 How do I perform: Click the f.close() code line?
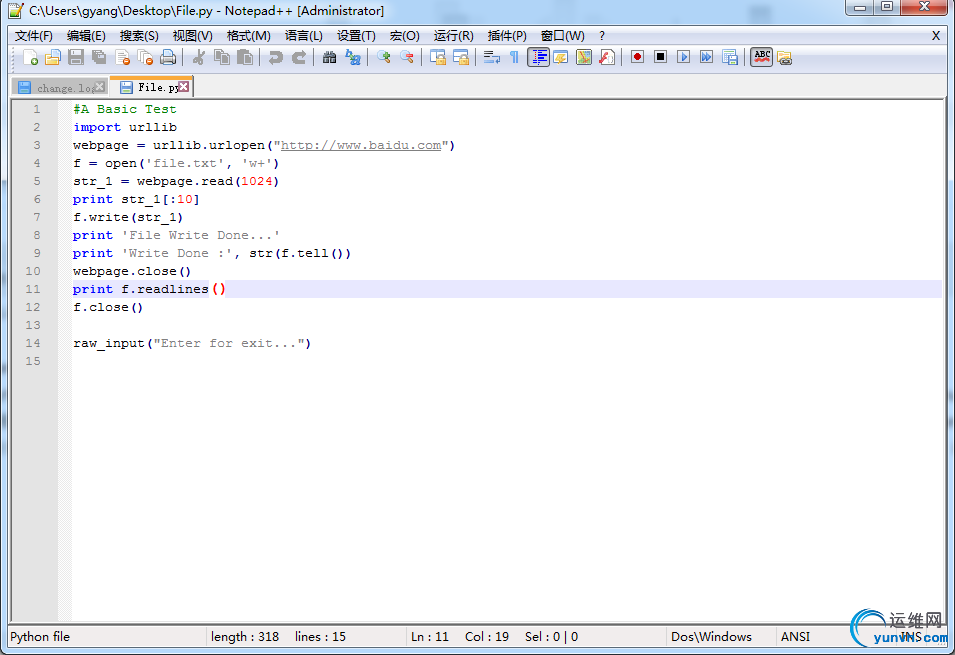(108, 307)
